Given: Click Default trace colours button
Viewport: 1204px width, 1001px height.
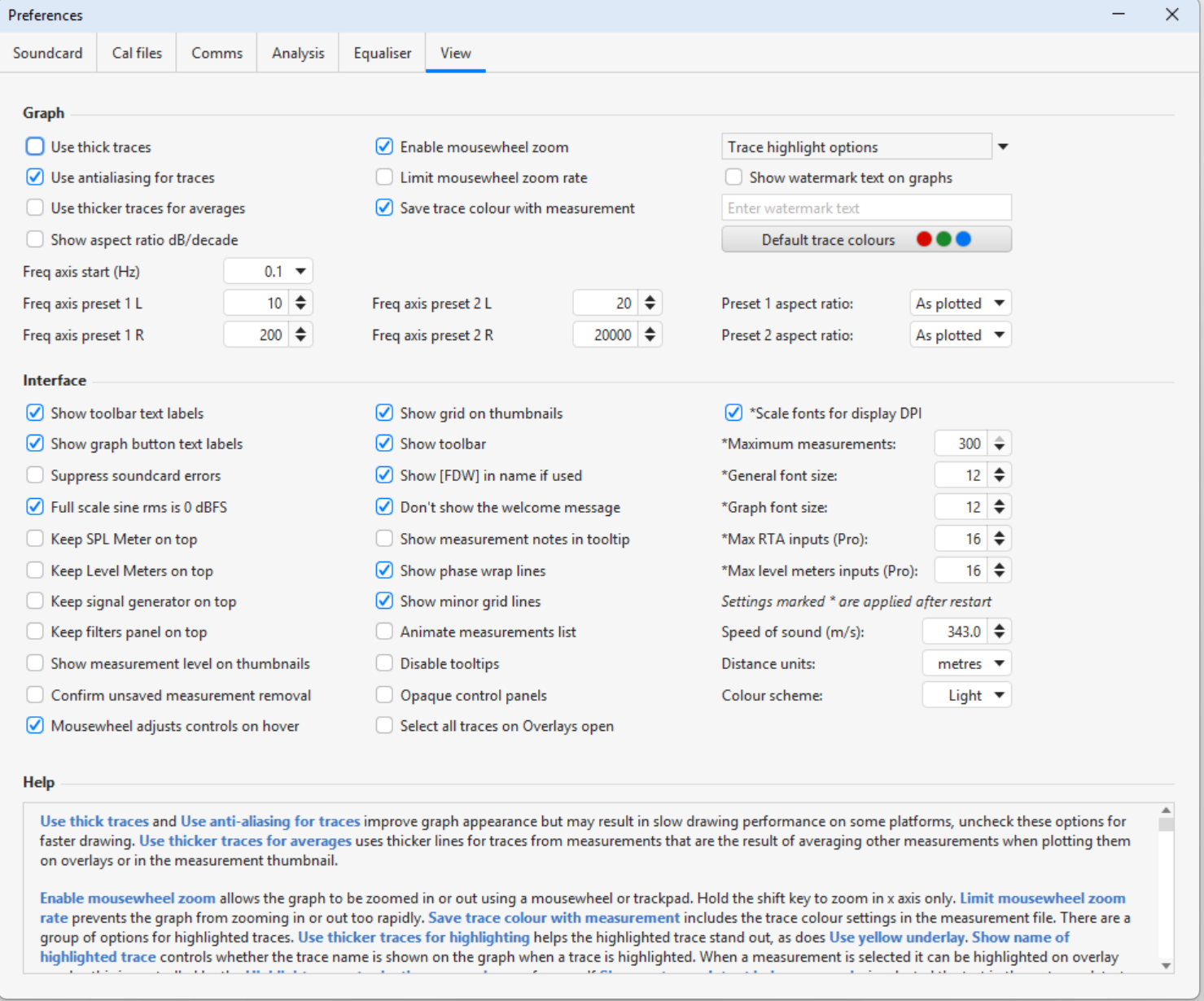Looking at the screenshot, I should click(866, 239).
